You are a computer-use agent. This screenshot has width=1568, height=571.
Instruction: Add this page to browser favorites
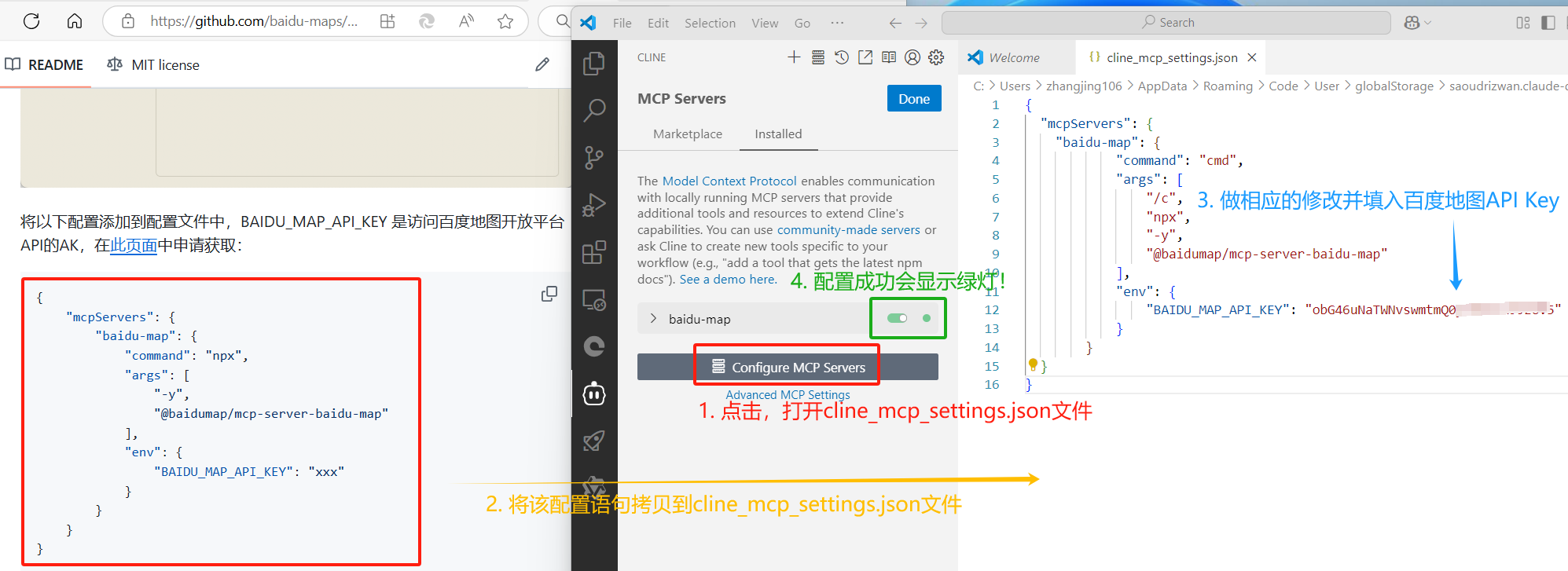[x=505, y=21]
